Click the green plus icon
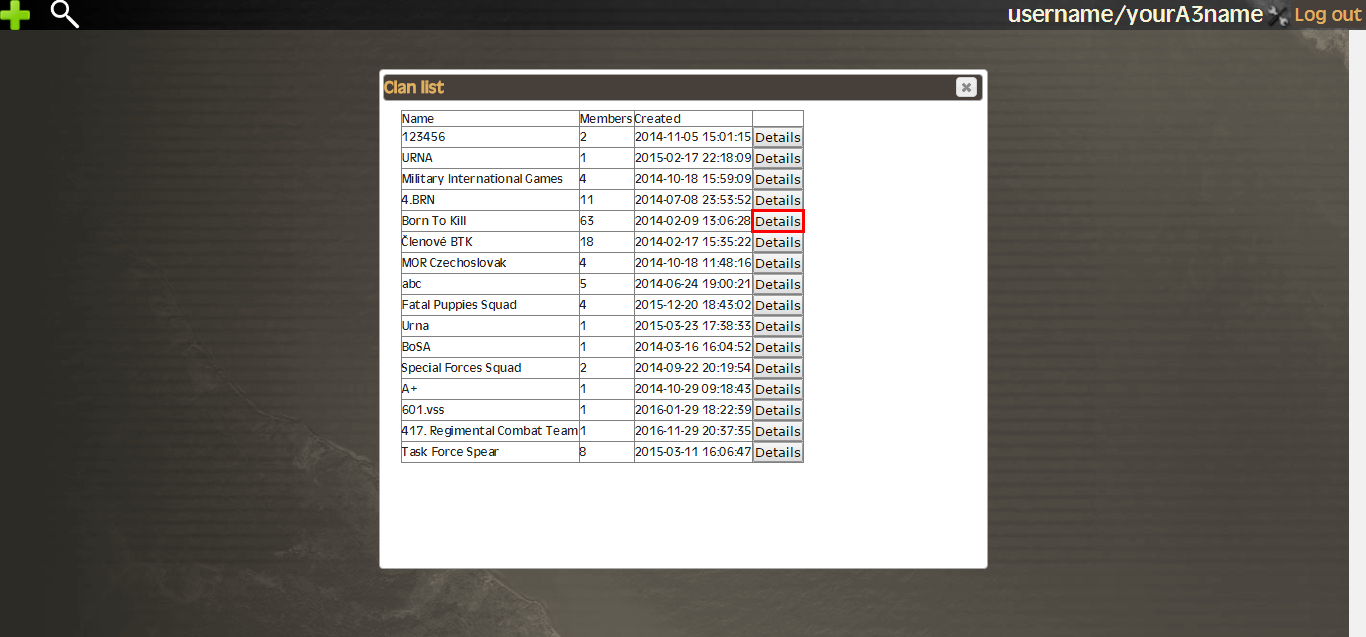This screenshot has height=637, width=1366. coord(15,15)
